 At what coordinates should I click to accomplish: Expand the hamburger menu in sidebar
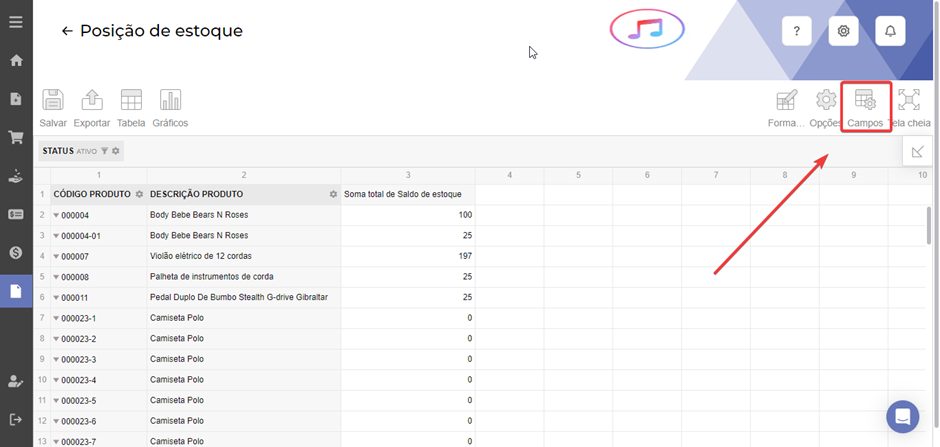coord(16,21)
